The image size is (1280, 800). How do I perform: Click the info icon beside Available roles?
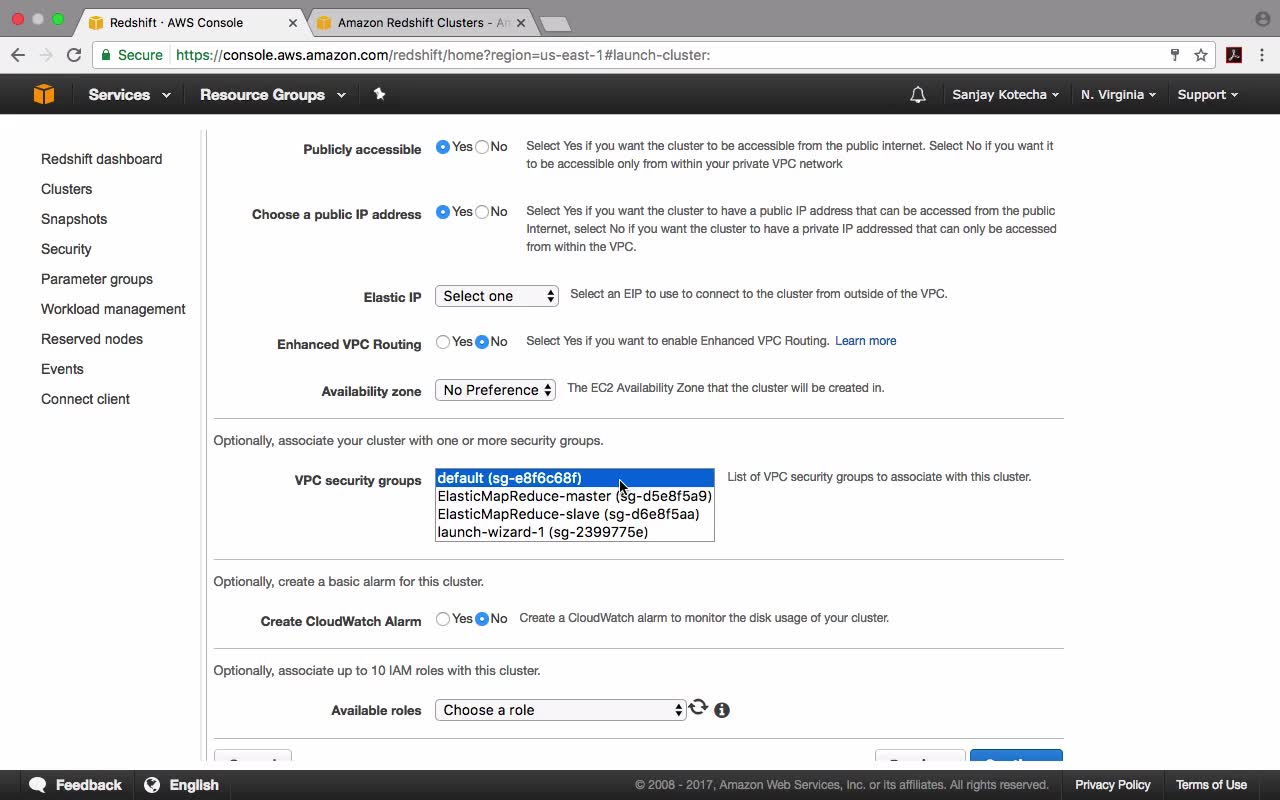722,710
